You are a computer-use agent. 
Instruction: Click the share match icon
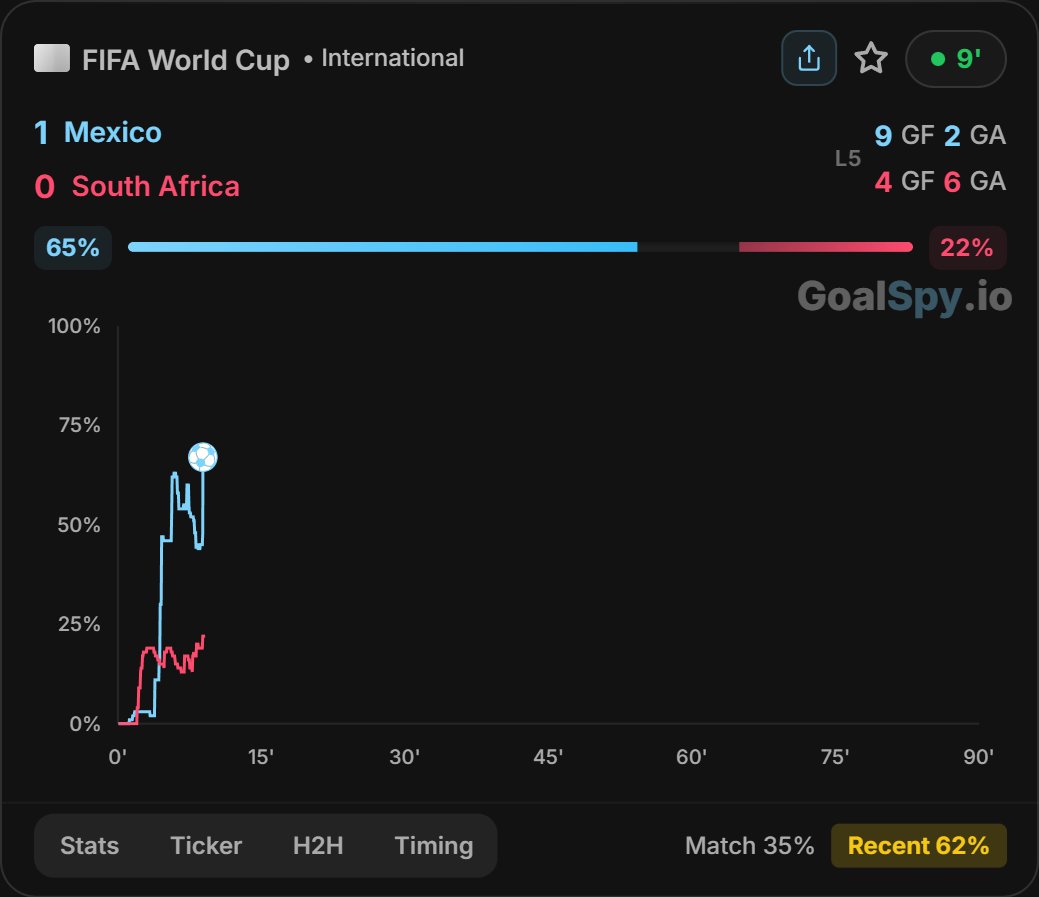coord(808,58)
